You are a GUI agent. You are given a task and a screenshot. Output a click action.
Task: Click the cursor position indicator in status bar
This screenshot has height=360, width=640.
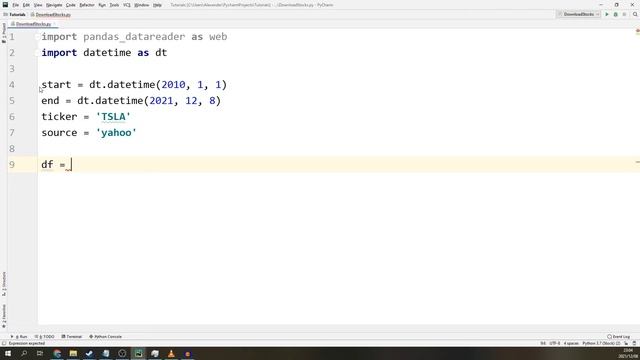543,344
